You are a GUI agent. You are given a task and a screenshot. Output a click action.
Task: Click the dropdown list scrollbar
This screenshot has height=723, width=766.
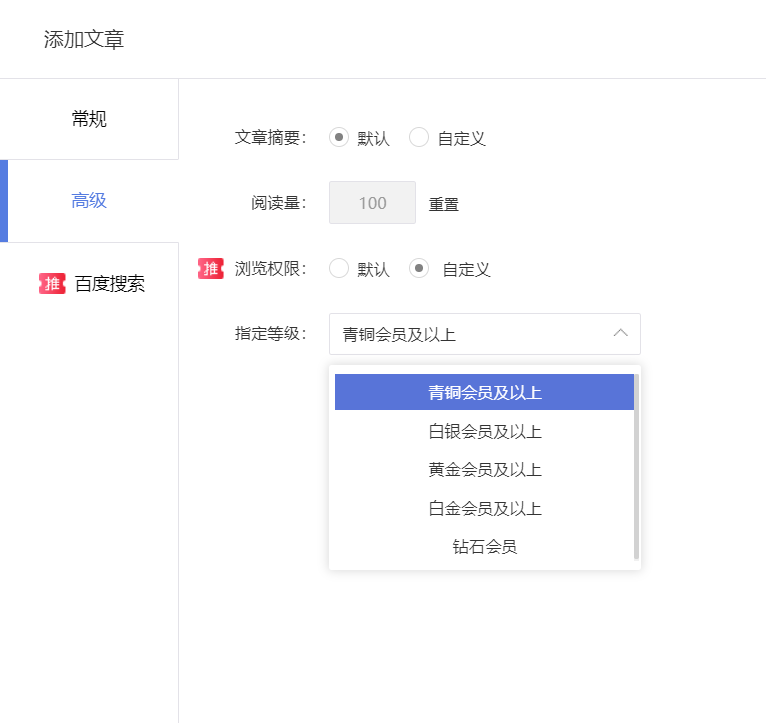pos(636,467)
